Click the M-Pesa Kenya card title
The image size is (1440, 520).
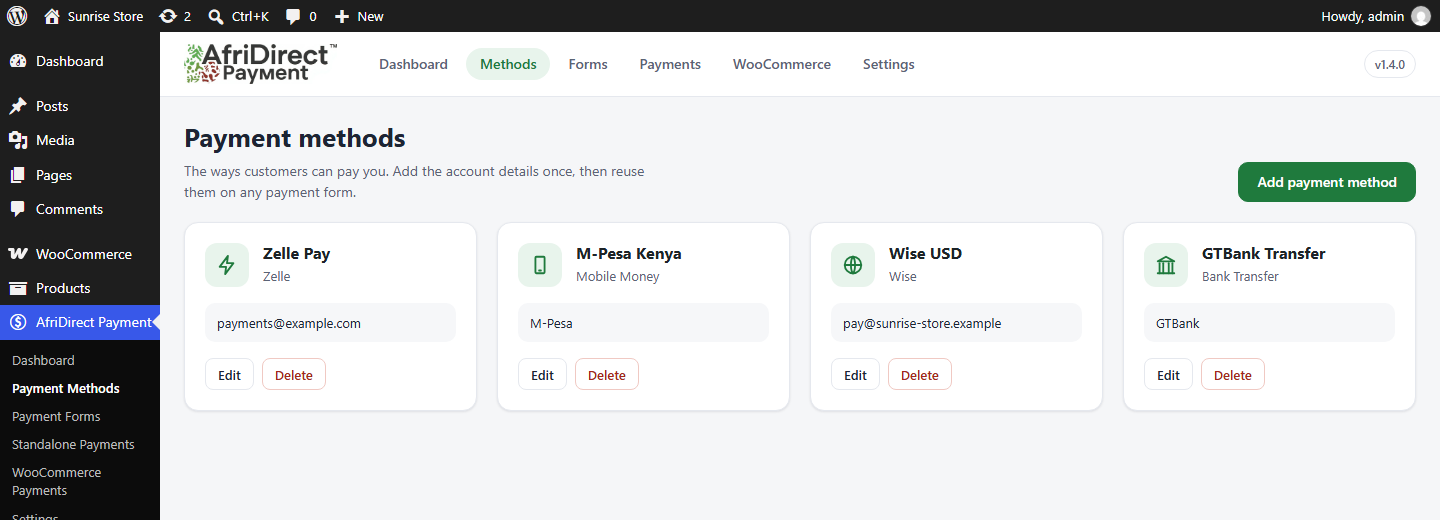629,253
